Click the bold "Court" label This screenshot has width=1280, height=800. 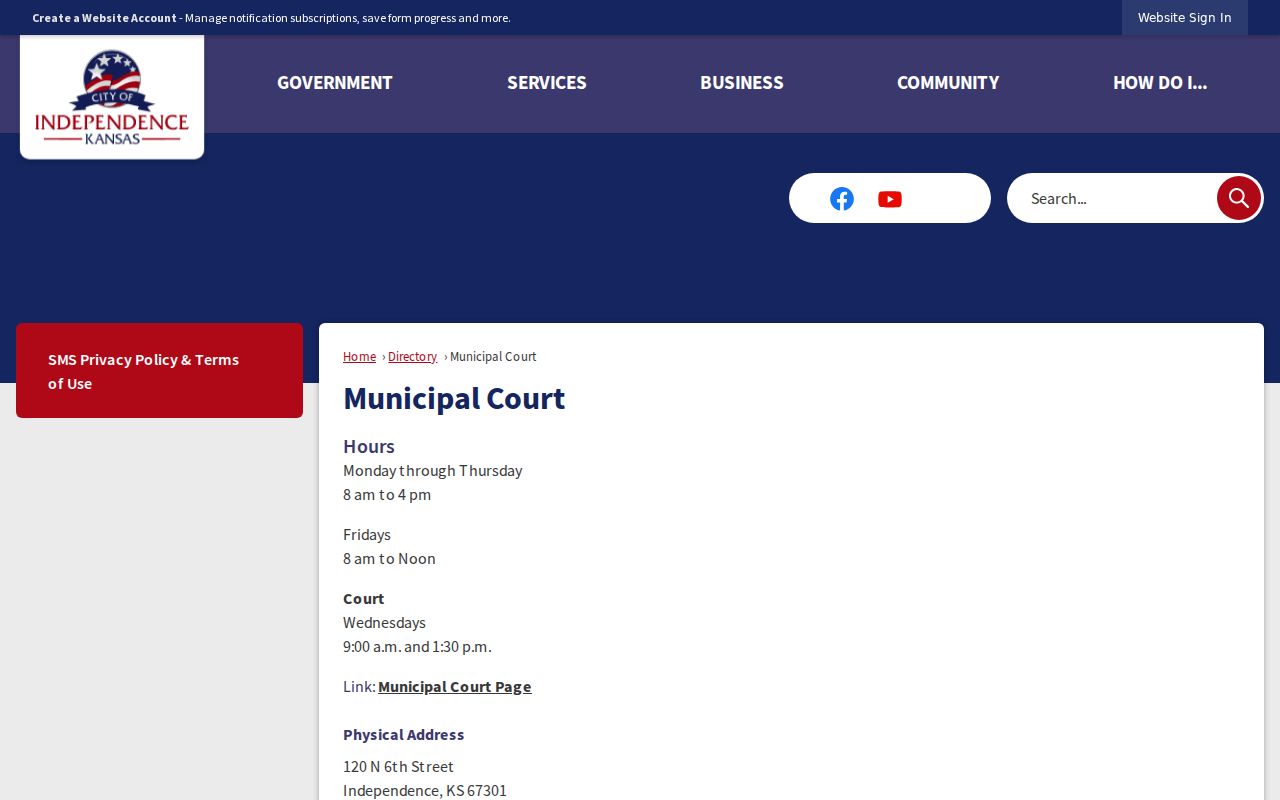(x=364, y=599)
